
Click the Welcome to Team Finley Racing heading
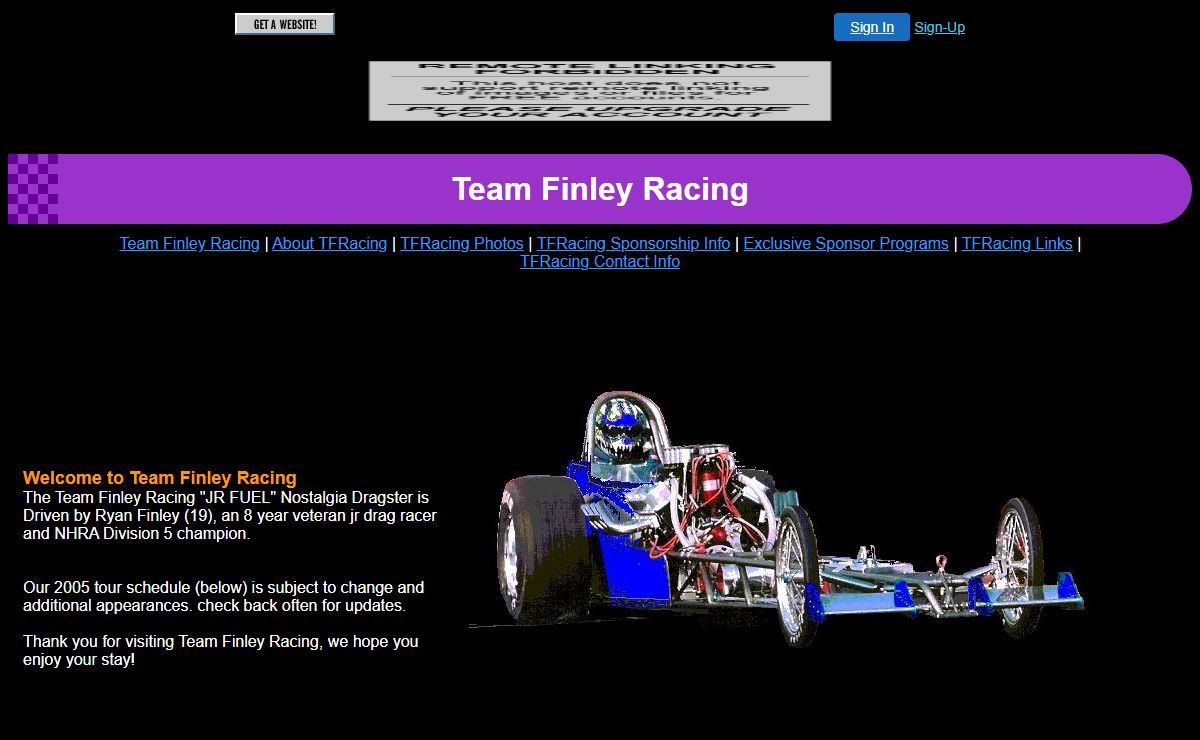click(x=160, y=478)
